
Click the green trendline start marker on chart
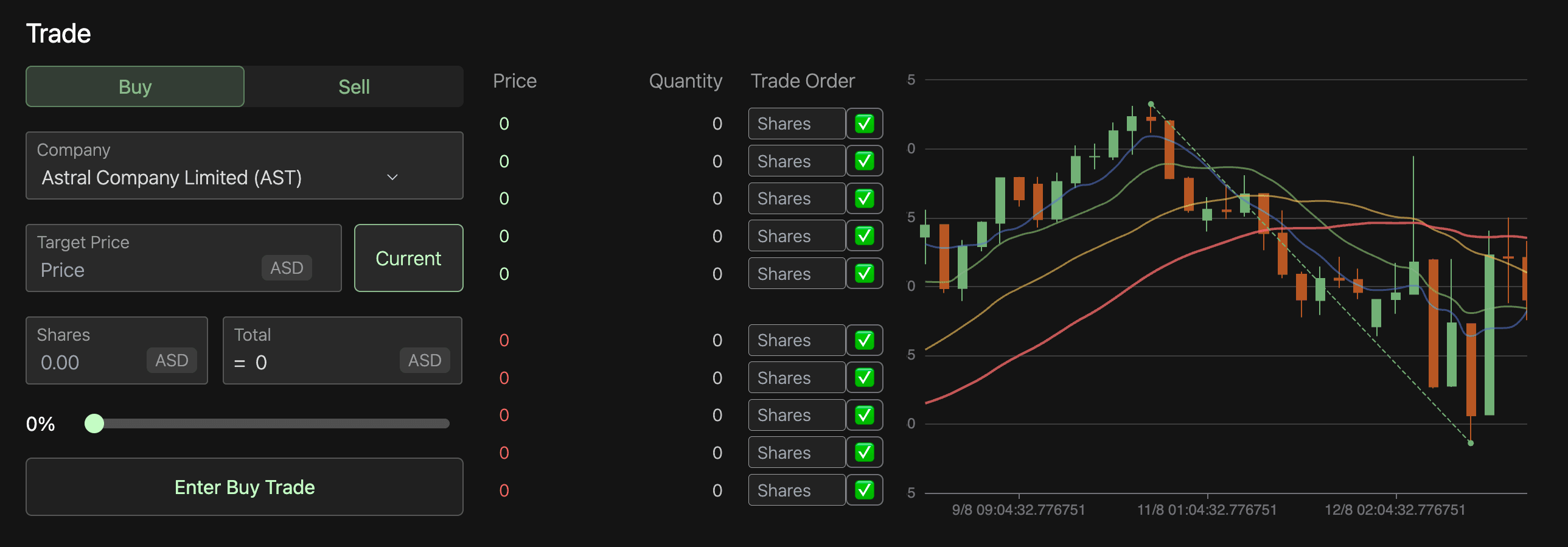pyautogui.click(x=1151, y=104)
